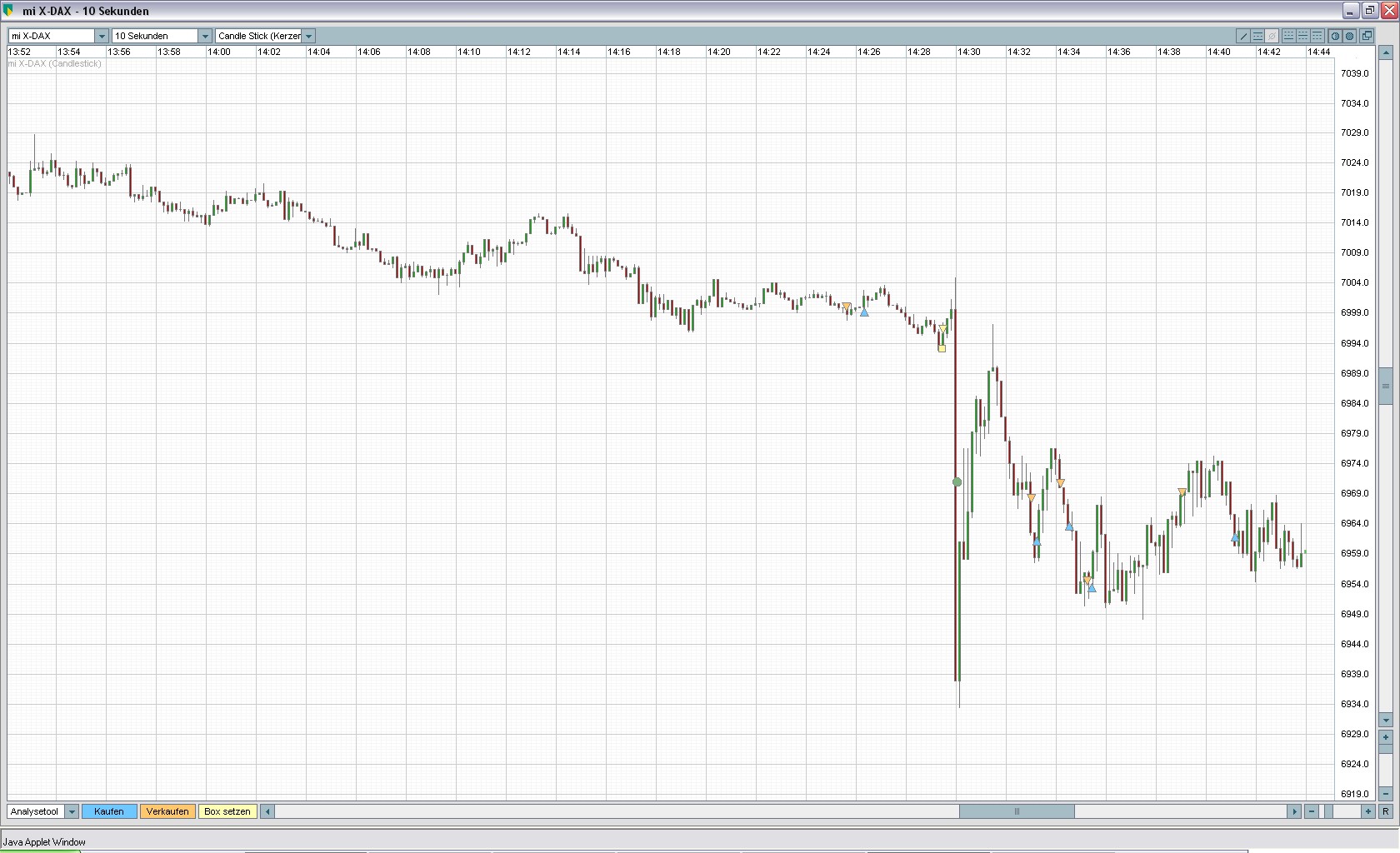Restore down the mi X-DAX window
Screen dimensions: 1400x853
(x=1369, y=11)
